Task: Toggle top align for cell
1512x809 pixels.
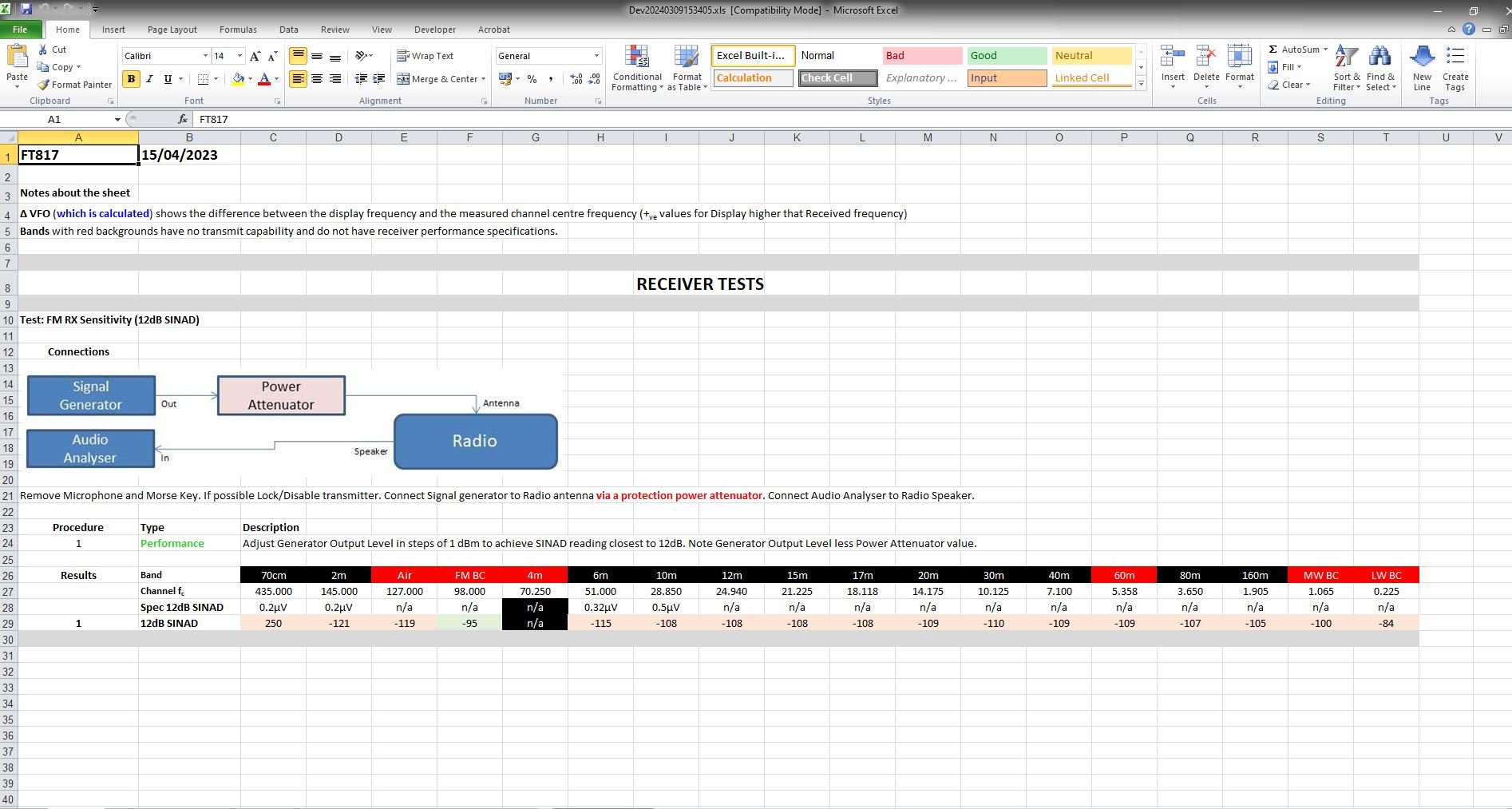Action: click(x=298, y=56)
